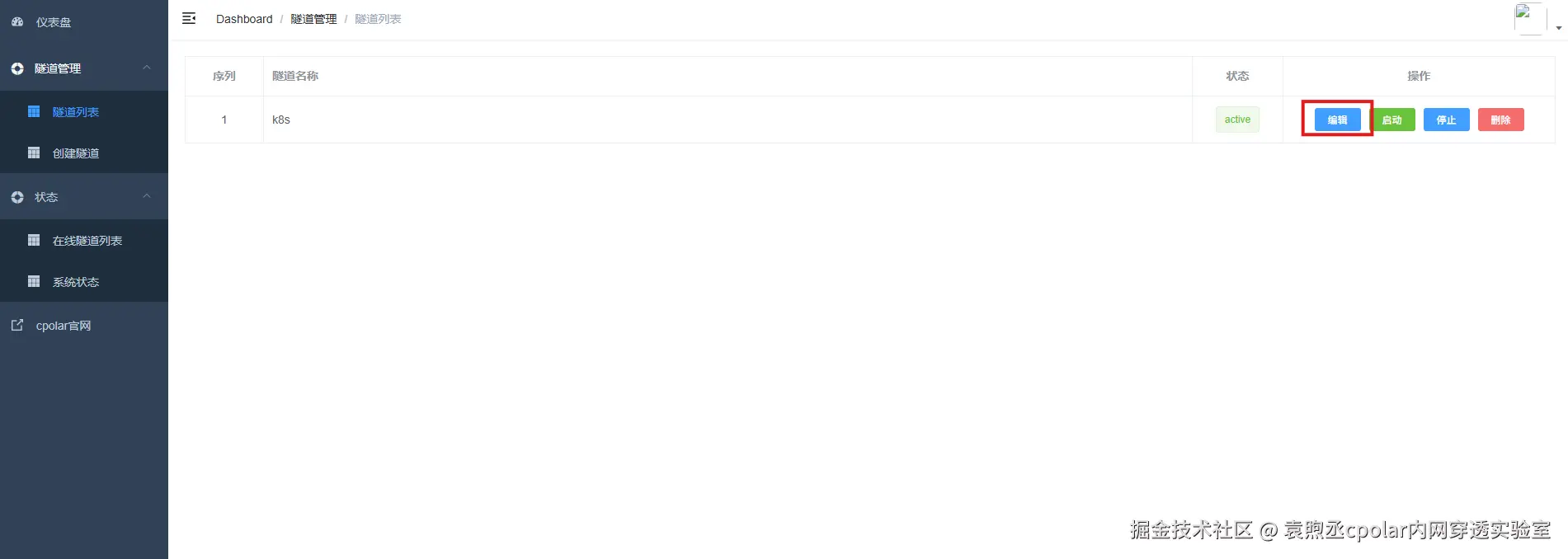This screenshot has height=559, width=1568.
Task: Click the dashboard gauge icon in sidebar
Action: 17,22
